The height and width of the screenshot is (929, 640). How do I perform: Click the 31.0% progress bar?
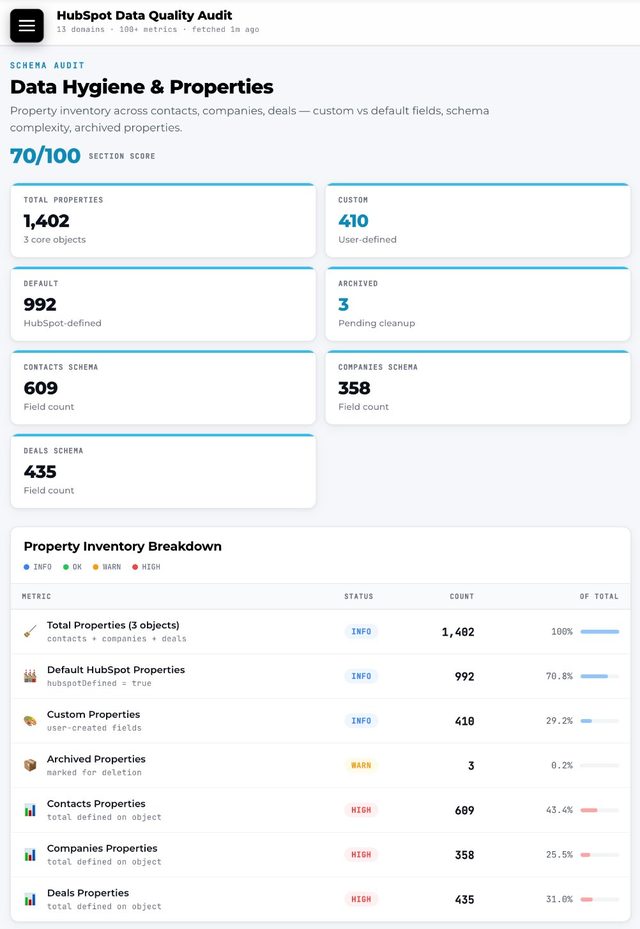[x=600, y=899]
